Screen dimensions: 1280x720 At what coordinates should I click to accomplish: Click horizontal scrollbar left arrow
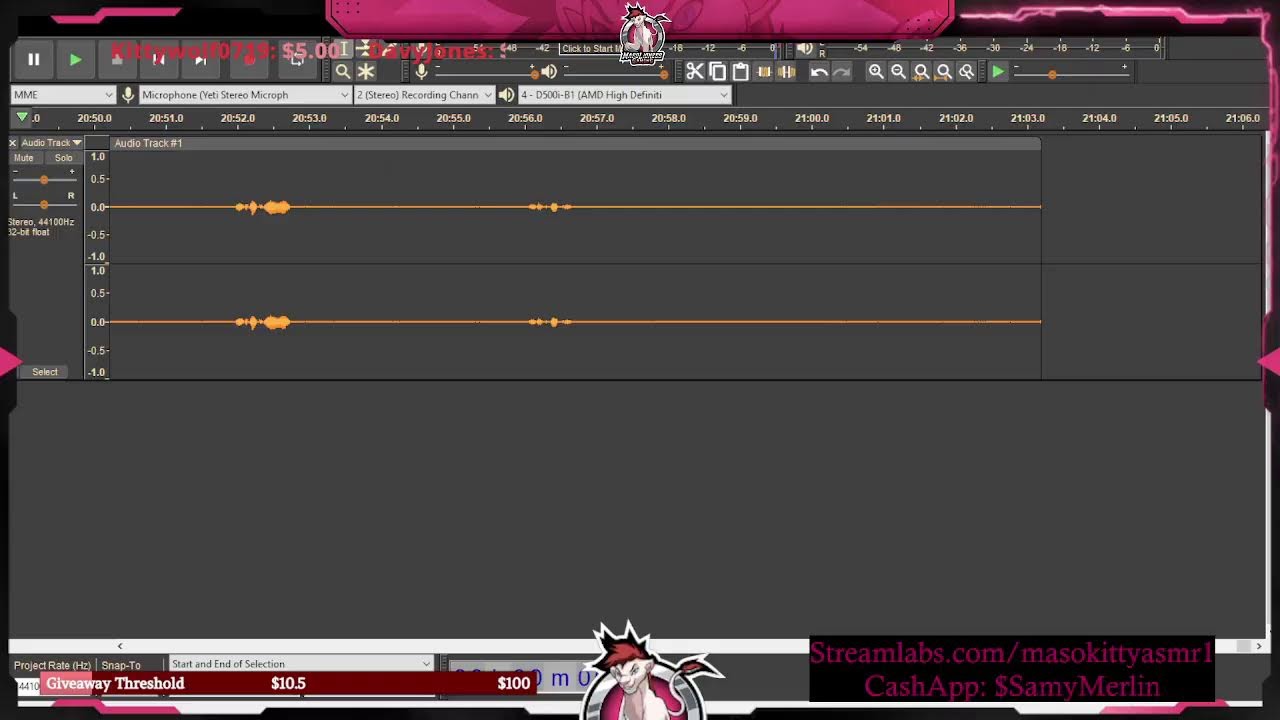pos(120,646)
